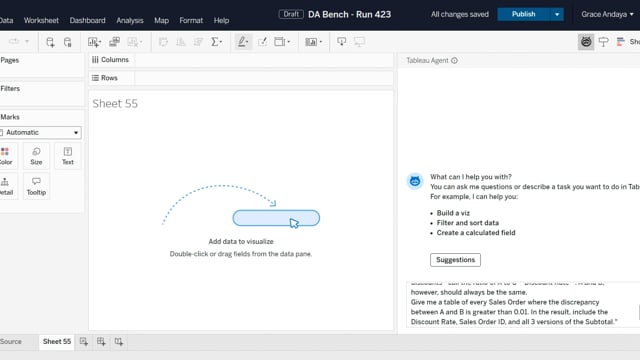The image size is (640, 360).
Task: Open the New Worksheet toolbar dropdown arrow
Action: coord(100,42)
